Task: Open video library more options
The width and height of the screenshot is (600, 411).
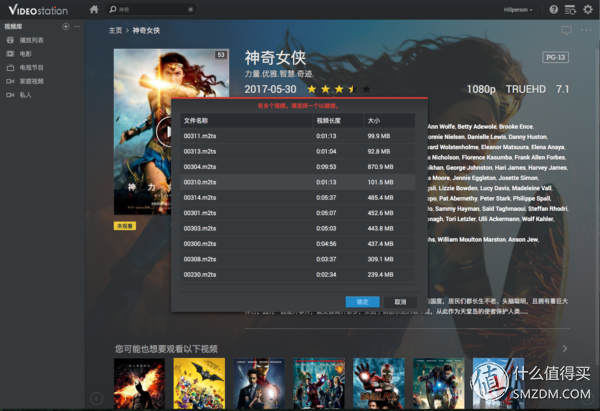Action: tap(77, 26)
